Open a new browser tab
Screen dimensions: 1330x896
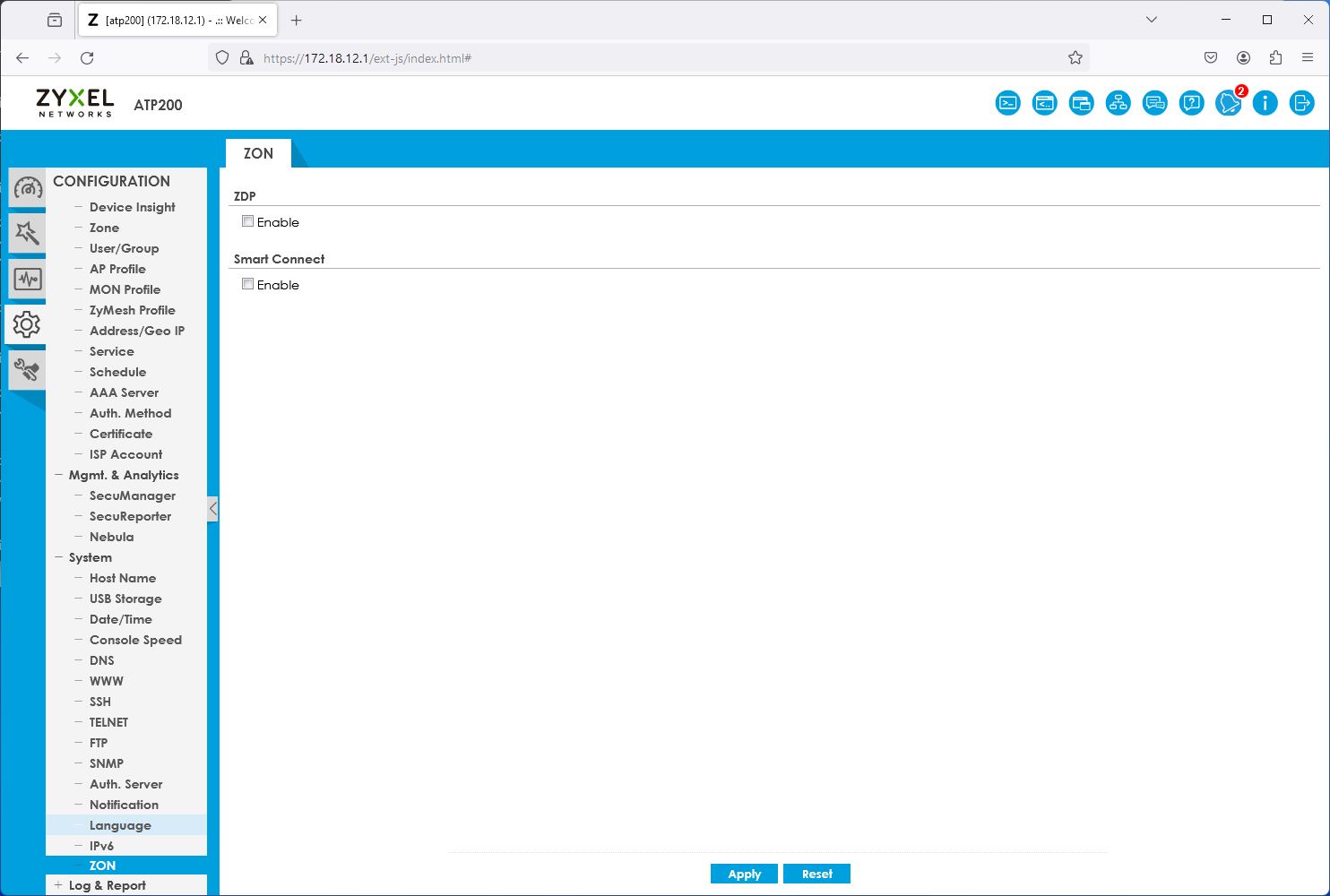[297, 20]
